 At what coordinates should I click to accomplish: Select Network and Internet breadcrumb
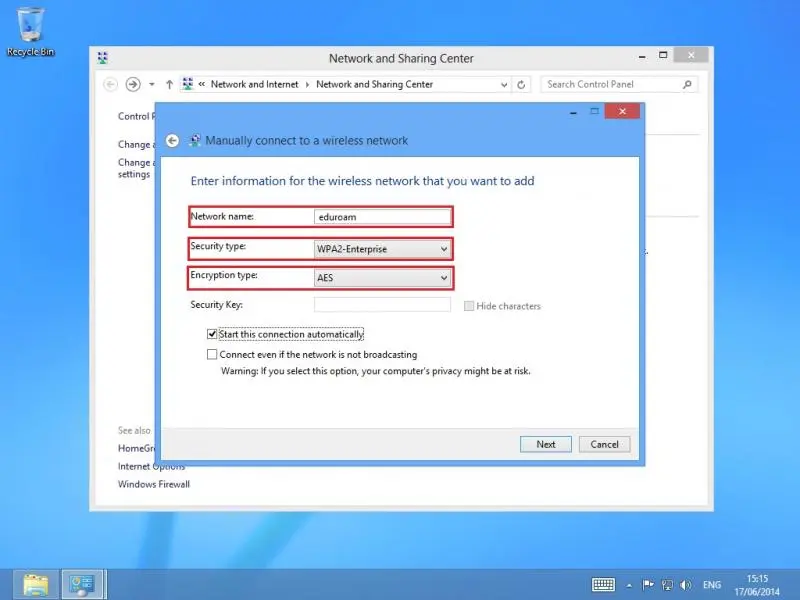254,85
